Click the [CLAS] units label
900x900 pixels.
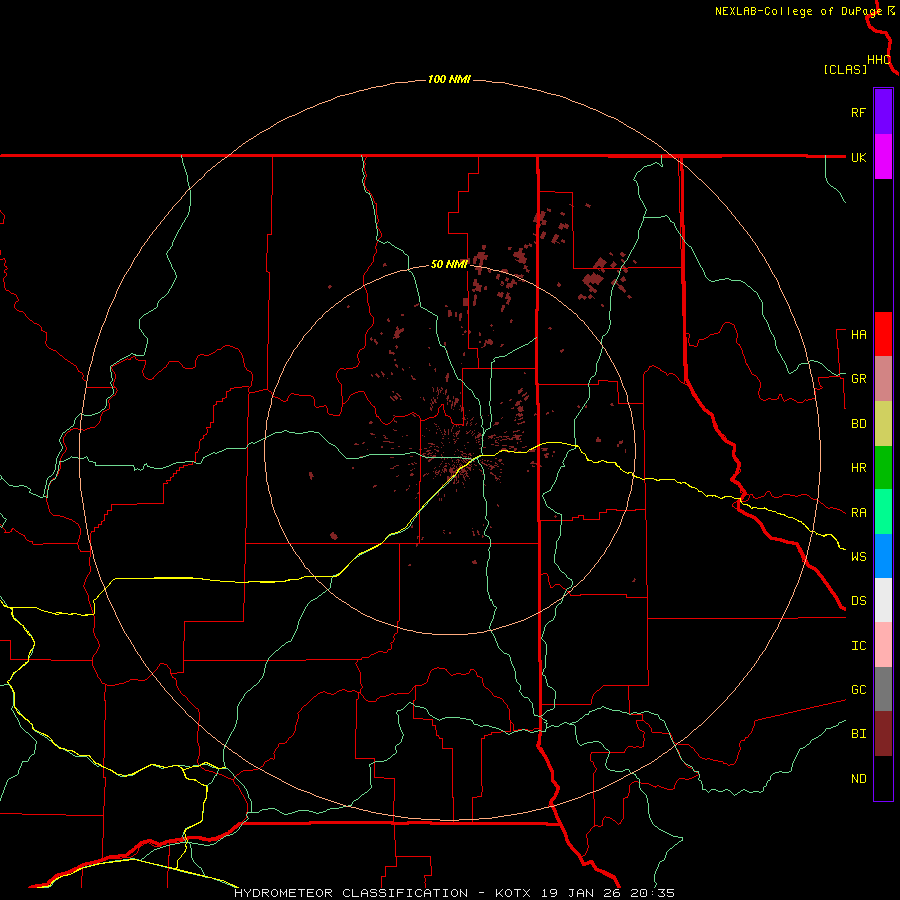pos(845,70)
